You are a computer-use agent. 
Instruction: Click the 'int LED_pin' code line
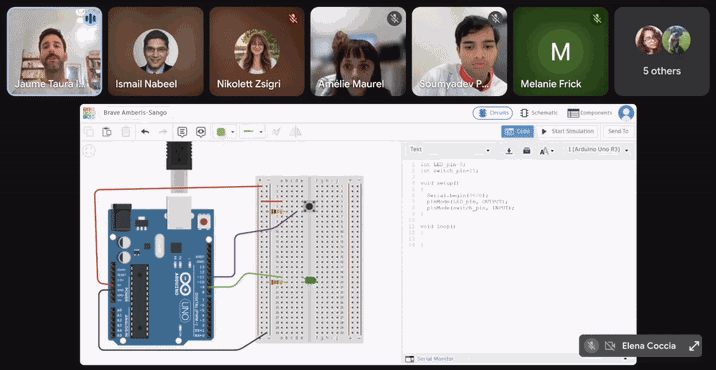coord(442,164)
